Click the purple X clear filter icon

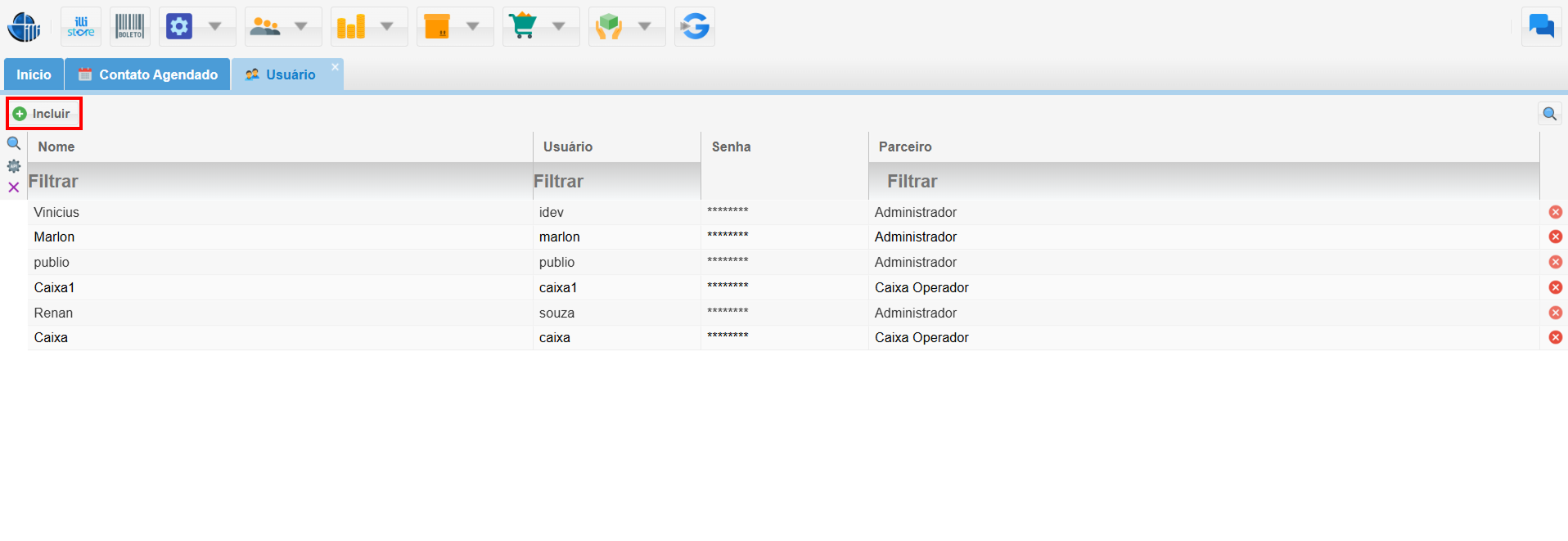tap(14, 187)
